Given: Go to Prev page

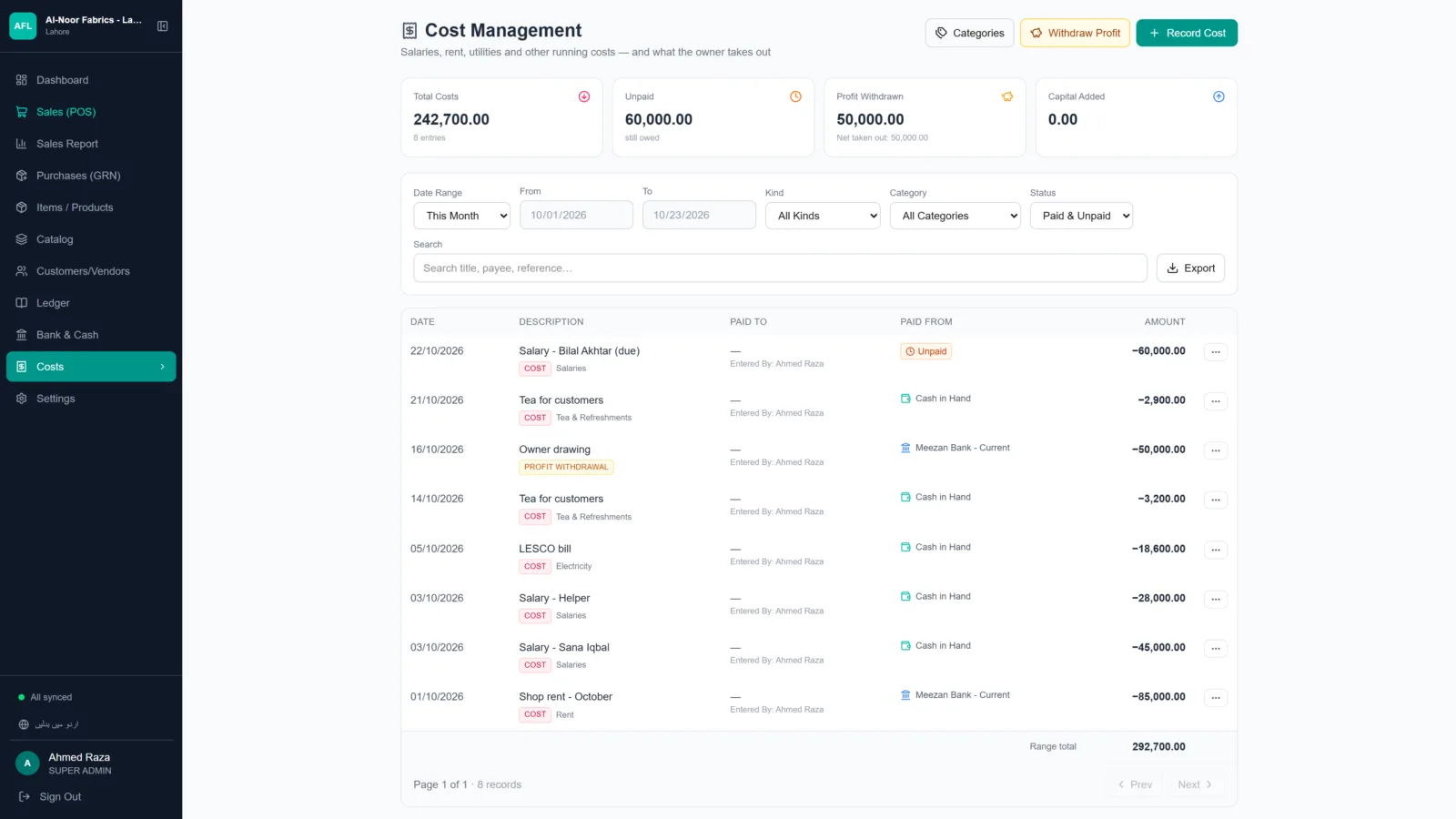Looking at the screenshot, I should click(x=1135, y=784).
